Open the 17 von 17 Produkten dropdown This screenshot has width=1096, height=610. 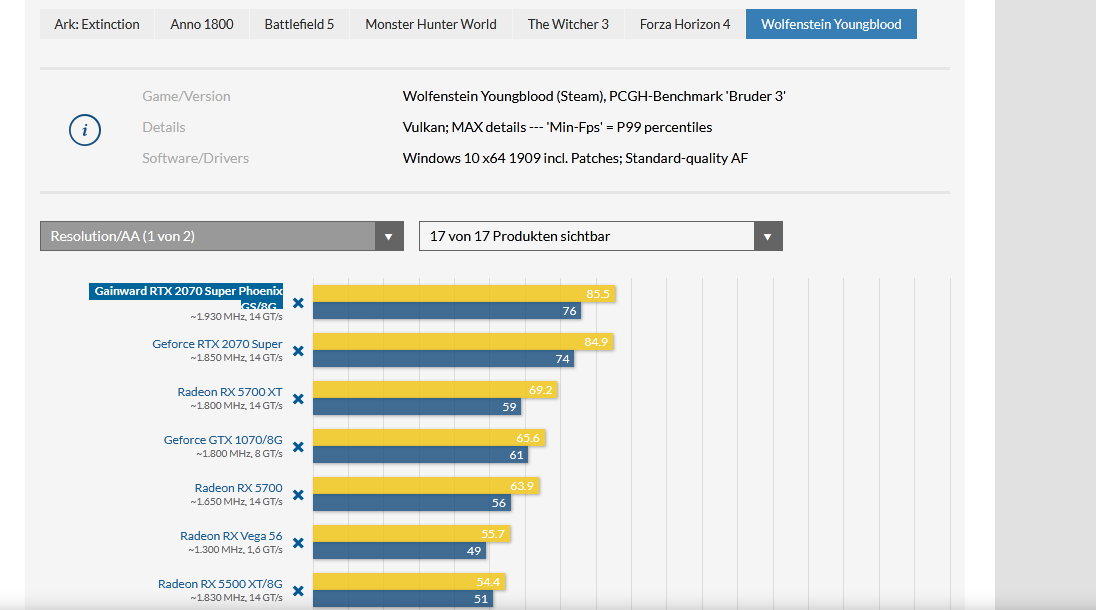click(600, 236)
